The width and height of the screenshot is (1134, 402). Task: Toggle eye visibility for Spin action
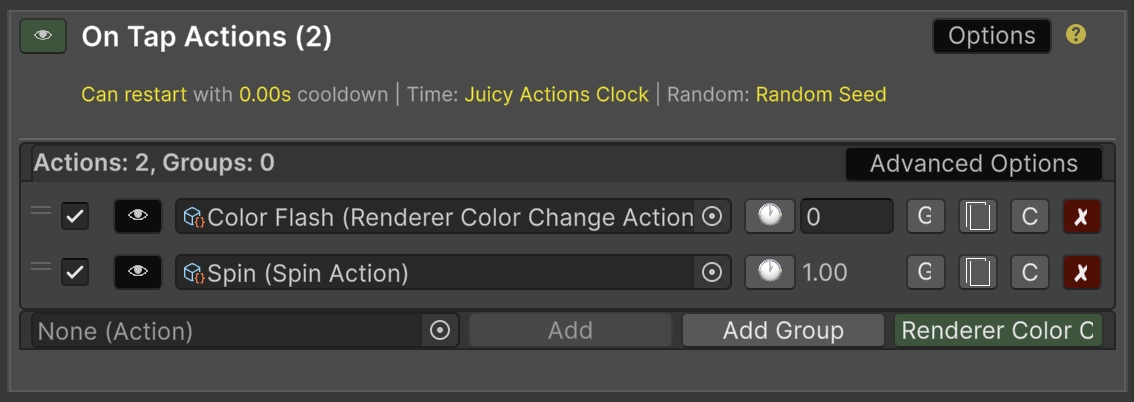[x=138, y=272]
